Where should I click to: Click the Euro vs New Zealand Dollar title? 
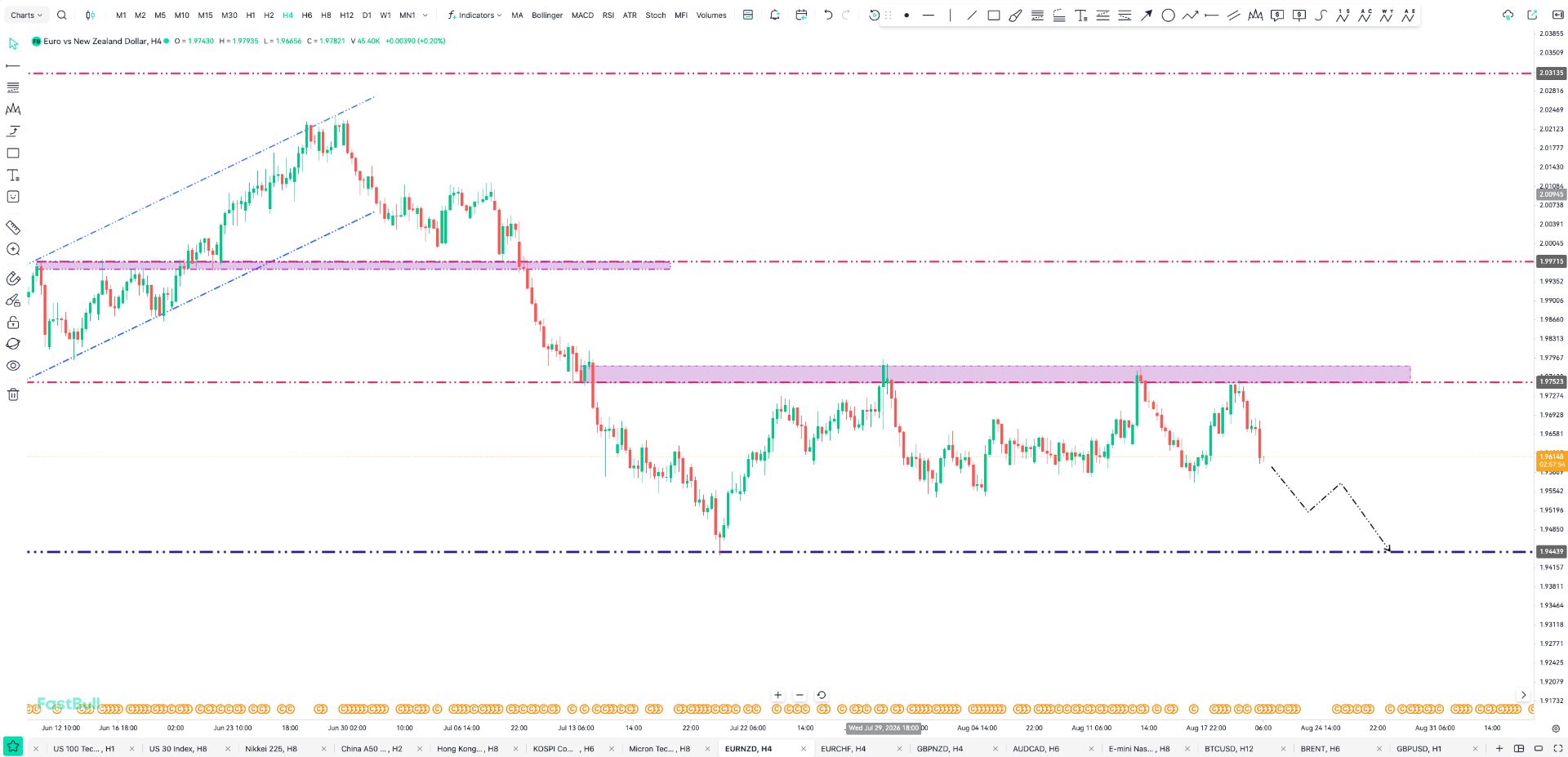102,41
